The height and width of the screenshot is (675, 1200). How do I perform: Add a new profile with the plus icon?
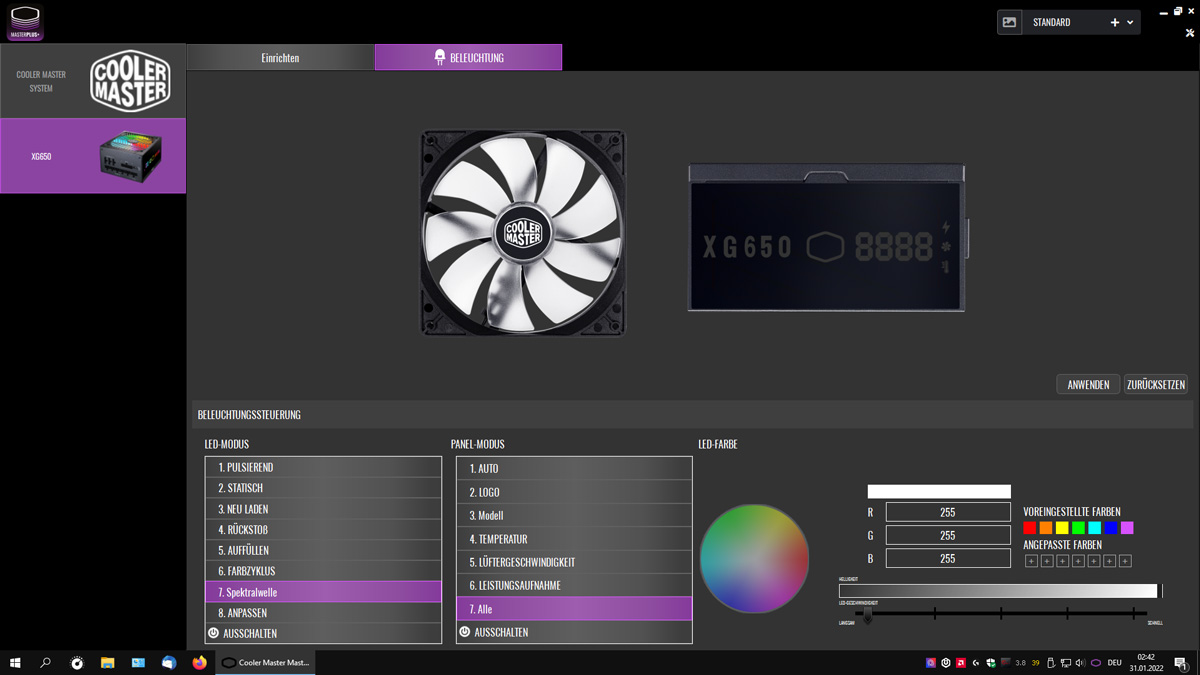[1115, 23]
